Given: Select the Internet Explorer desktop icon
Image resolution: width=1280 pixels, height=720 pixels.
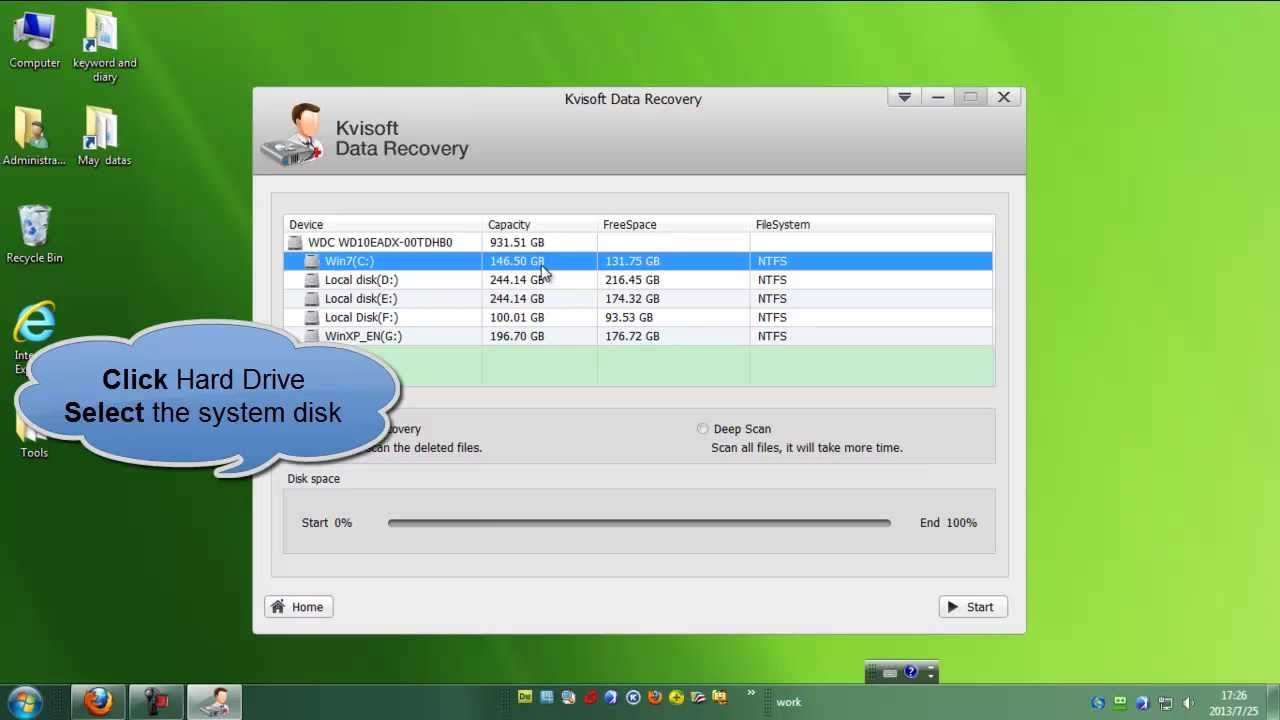Looking at the screenshot, I should pos(34,325).
